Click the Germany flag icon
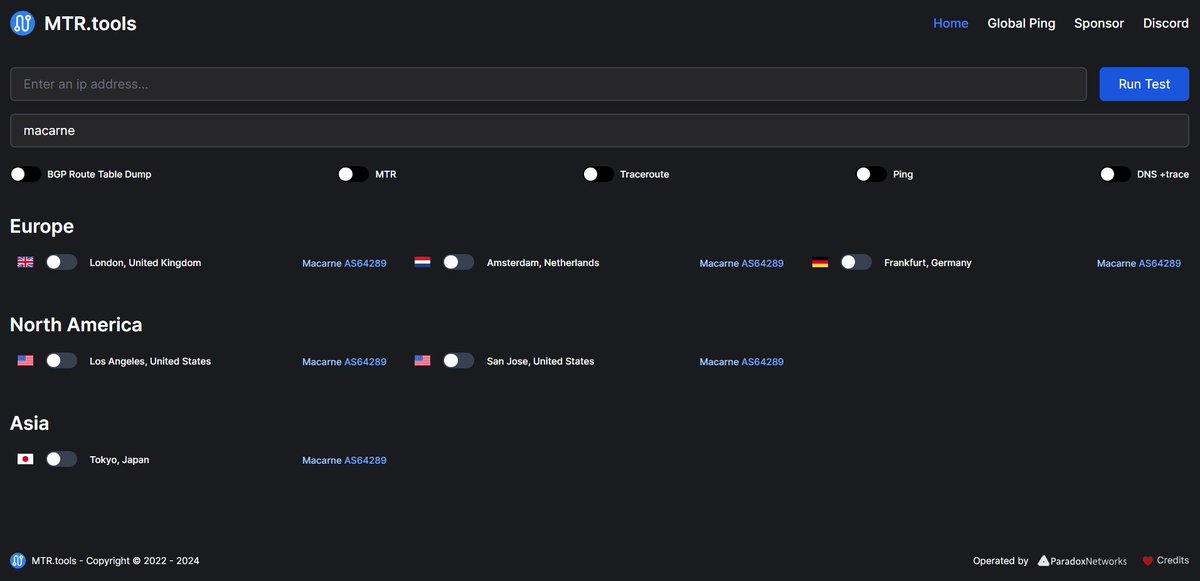 coord(820,263)
